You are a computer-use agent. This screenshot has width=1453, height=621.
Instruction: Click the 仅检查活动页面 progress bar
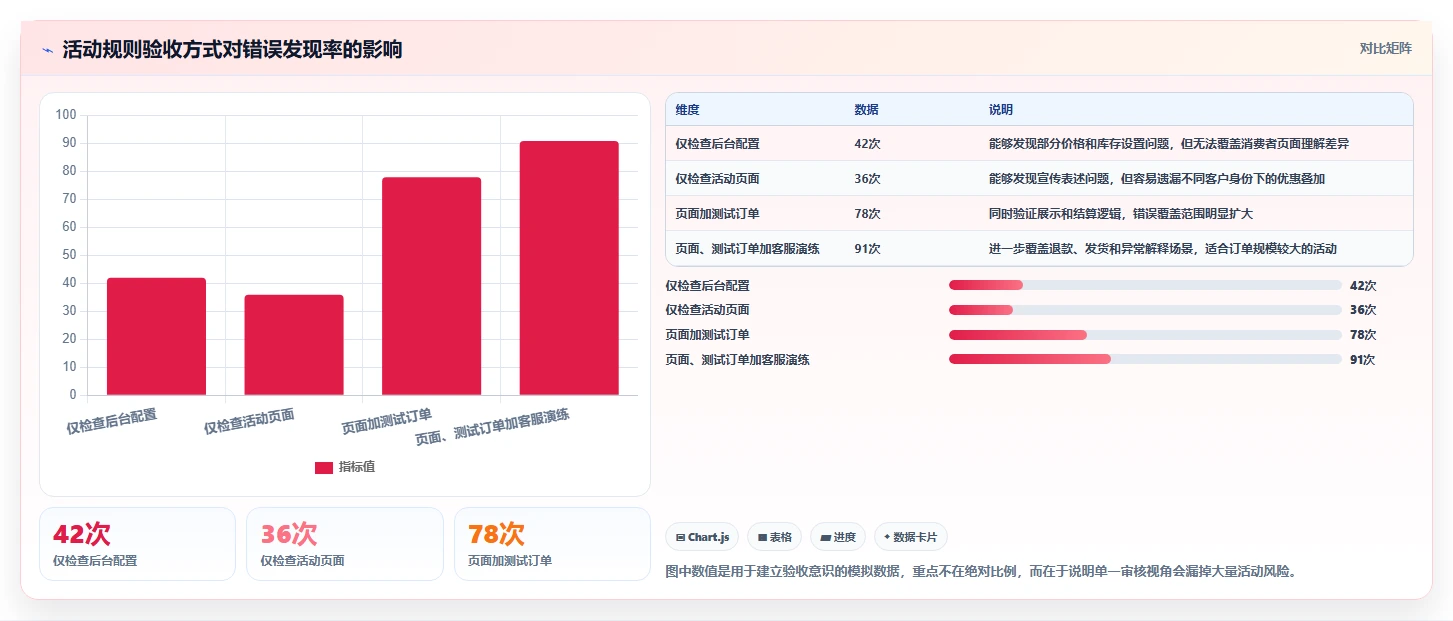pos(1145,310)
